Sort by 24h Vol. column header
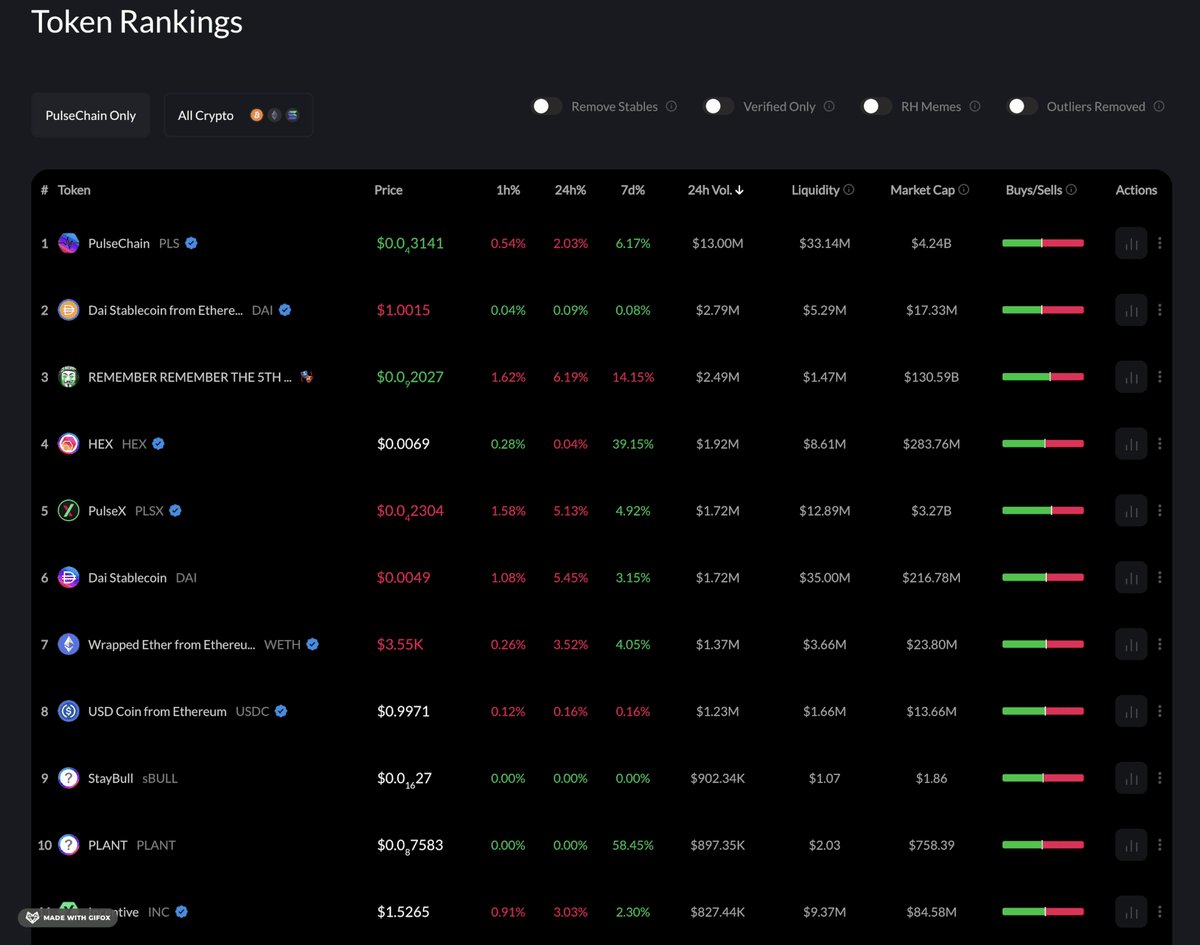Screen dimensions: 1200x945 [715, 190]
